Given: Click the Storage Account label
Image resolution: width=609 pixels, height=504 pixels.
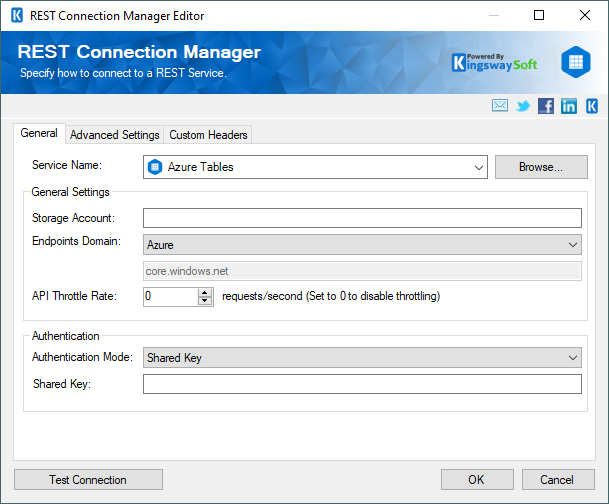Looking at the screenshot, I should (73, 218).
